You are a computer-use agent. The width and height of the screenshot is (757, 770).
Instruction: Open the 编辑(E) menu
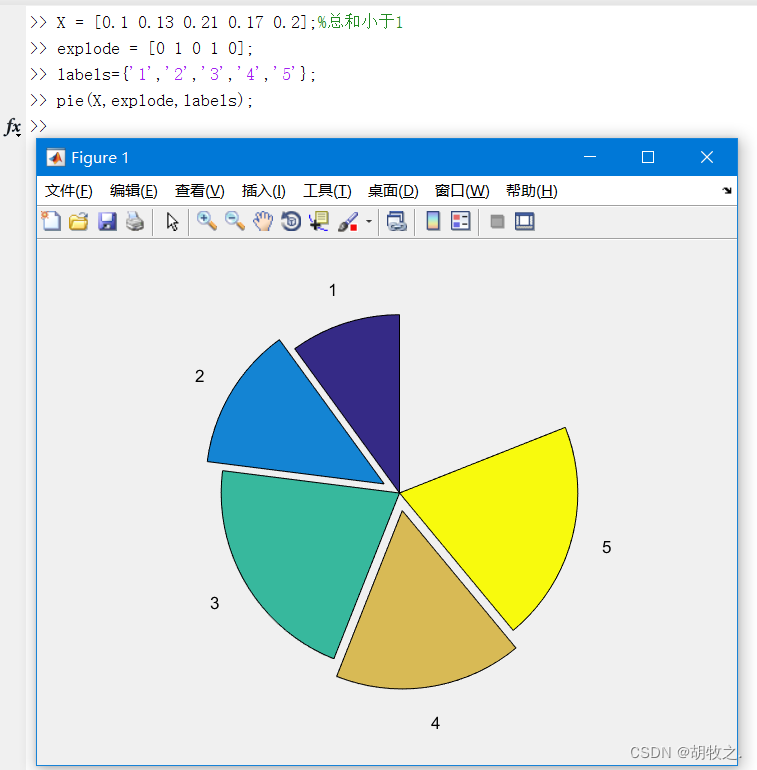tap(134, 191)
